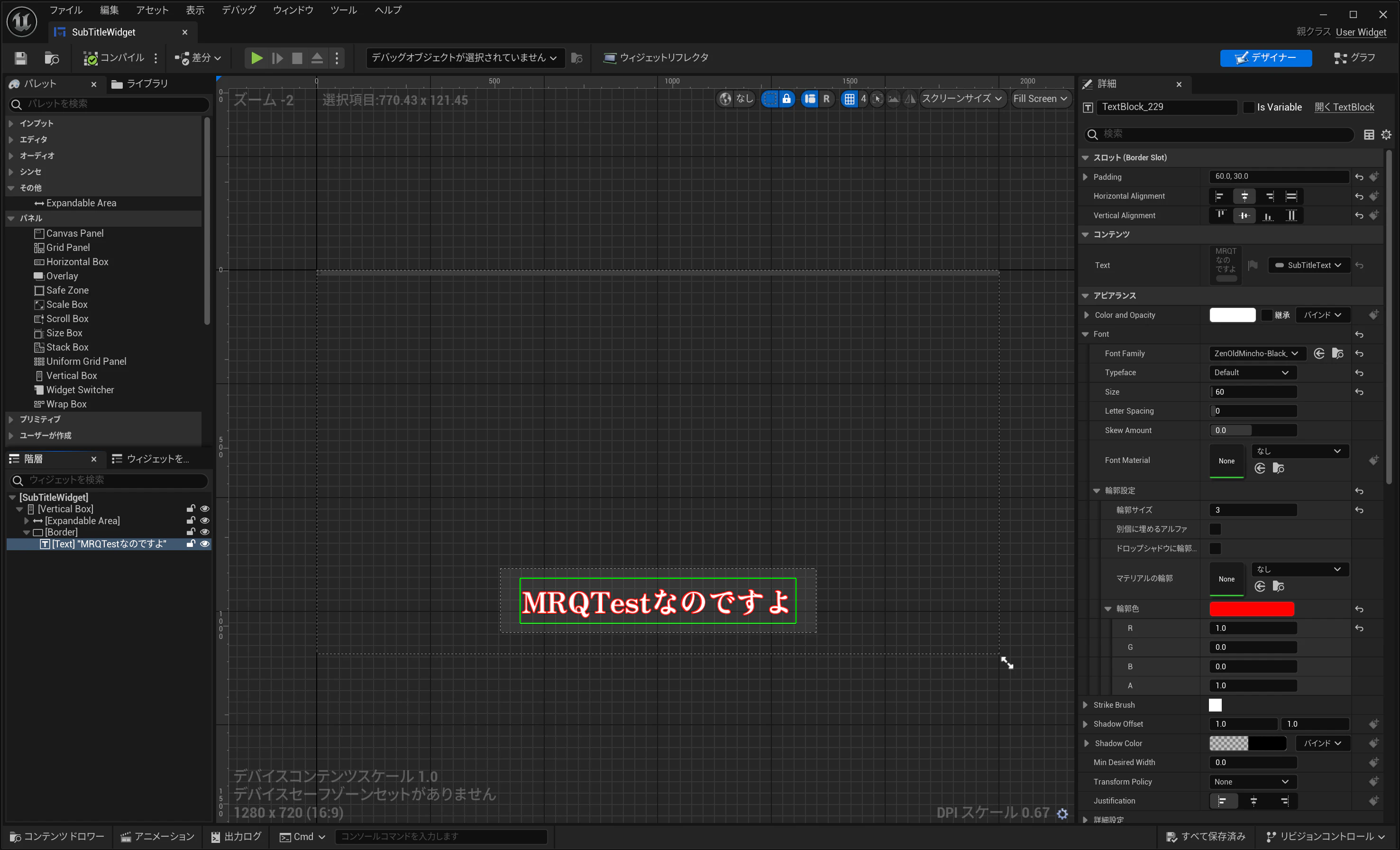The image size is (1400, 850).
Task: Click the 開く TextBlock link
Action: point(1345,108)
